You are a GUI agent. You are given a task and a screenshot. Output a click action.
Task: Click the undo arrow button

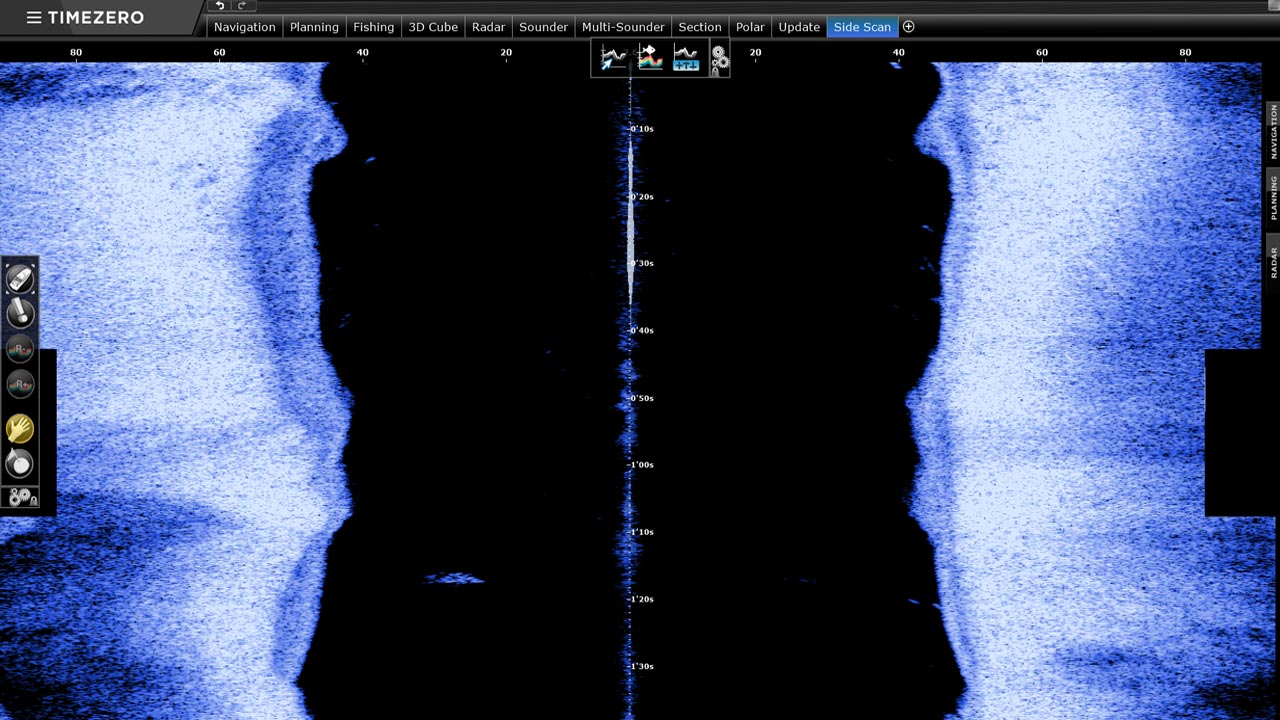220,6
